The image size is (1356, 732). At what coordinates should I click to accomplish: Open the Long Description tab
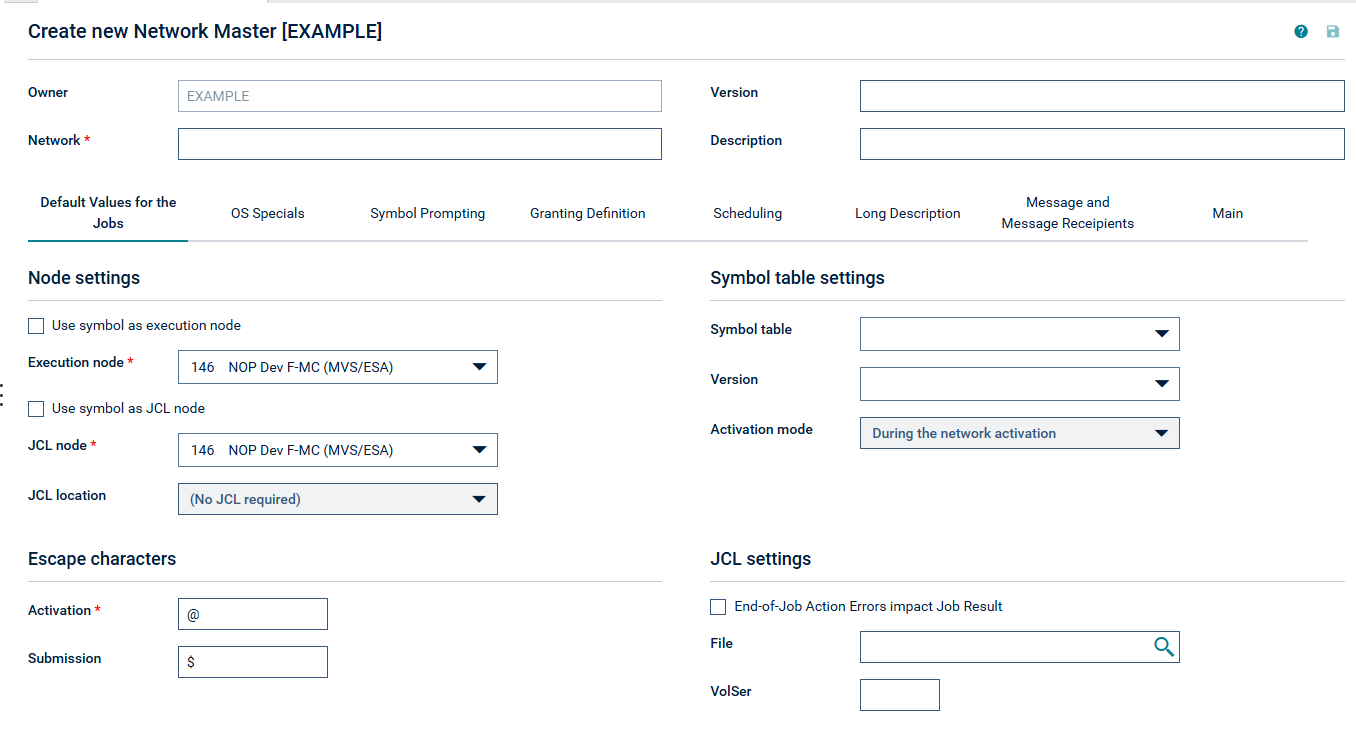pos(908,213)
